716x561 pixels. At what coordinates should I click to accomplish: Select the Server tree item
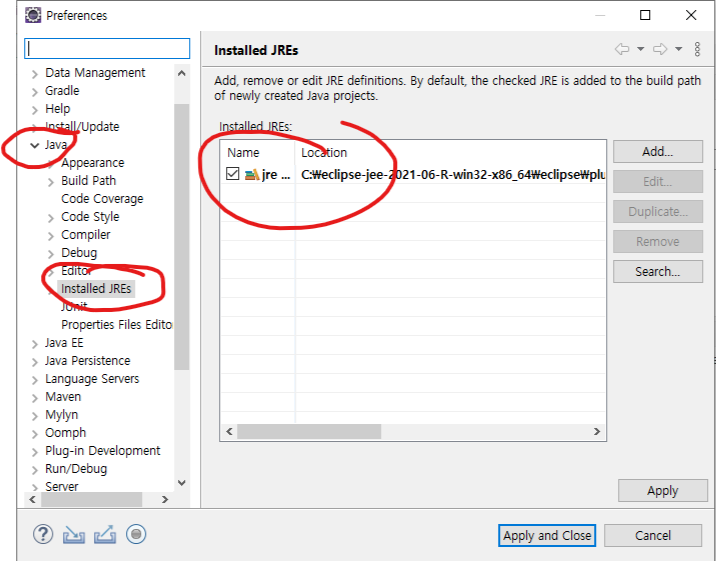pos(62,487)
